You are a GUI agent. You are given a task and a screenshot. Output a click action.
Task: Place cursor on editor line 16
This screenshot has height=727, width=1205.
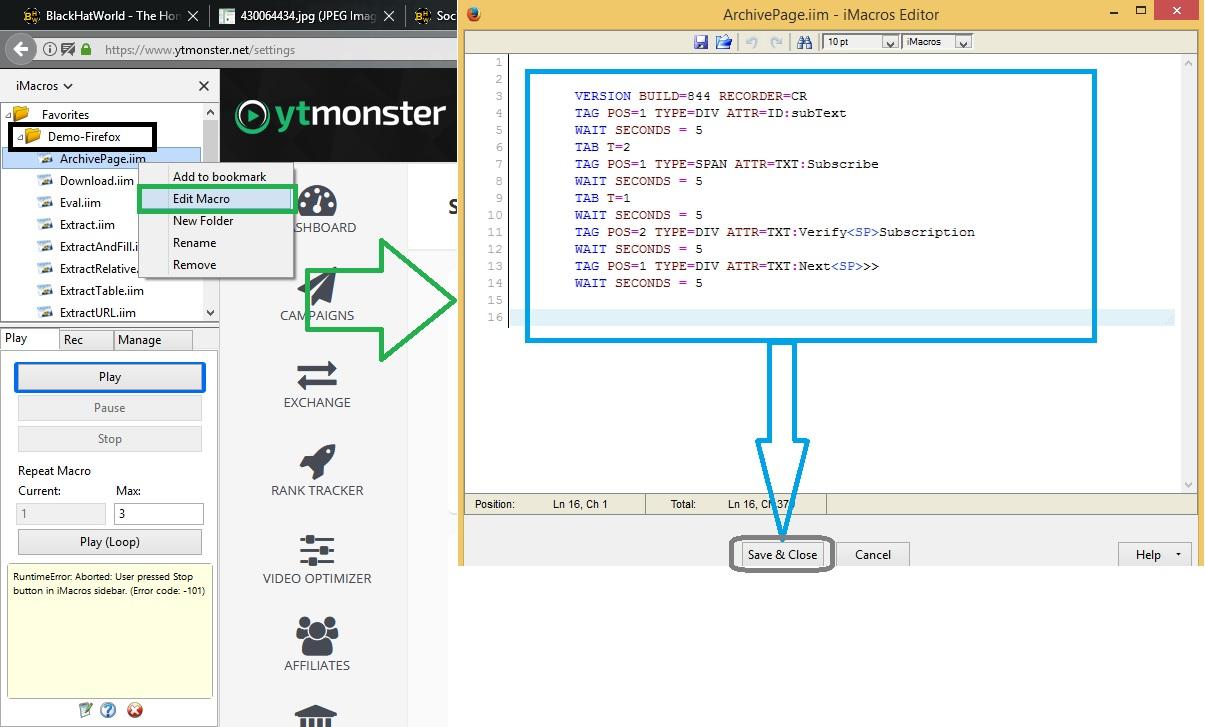[840, 317]
